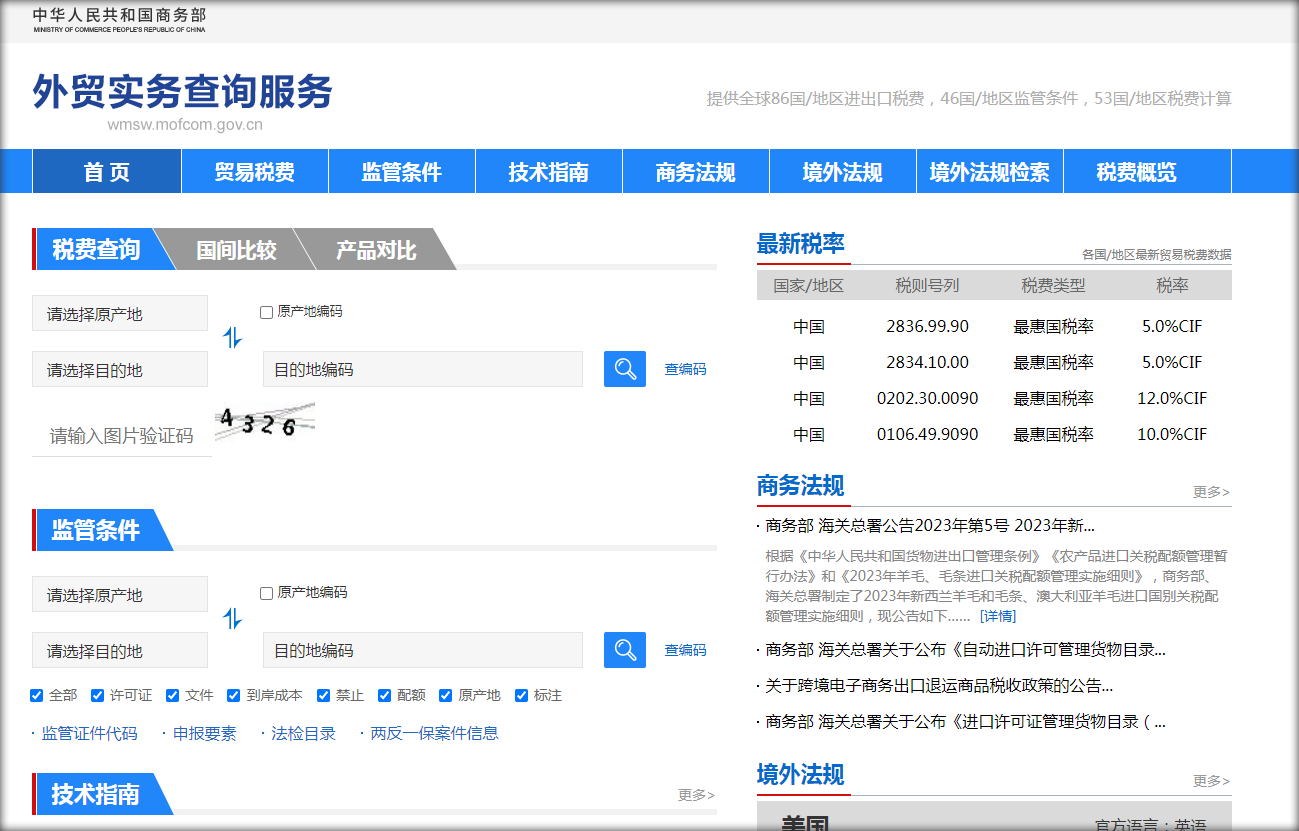
Task: Open 技术指南 in the navigation bar
Action: point(549,171)
